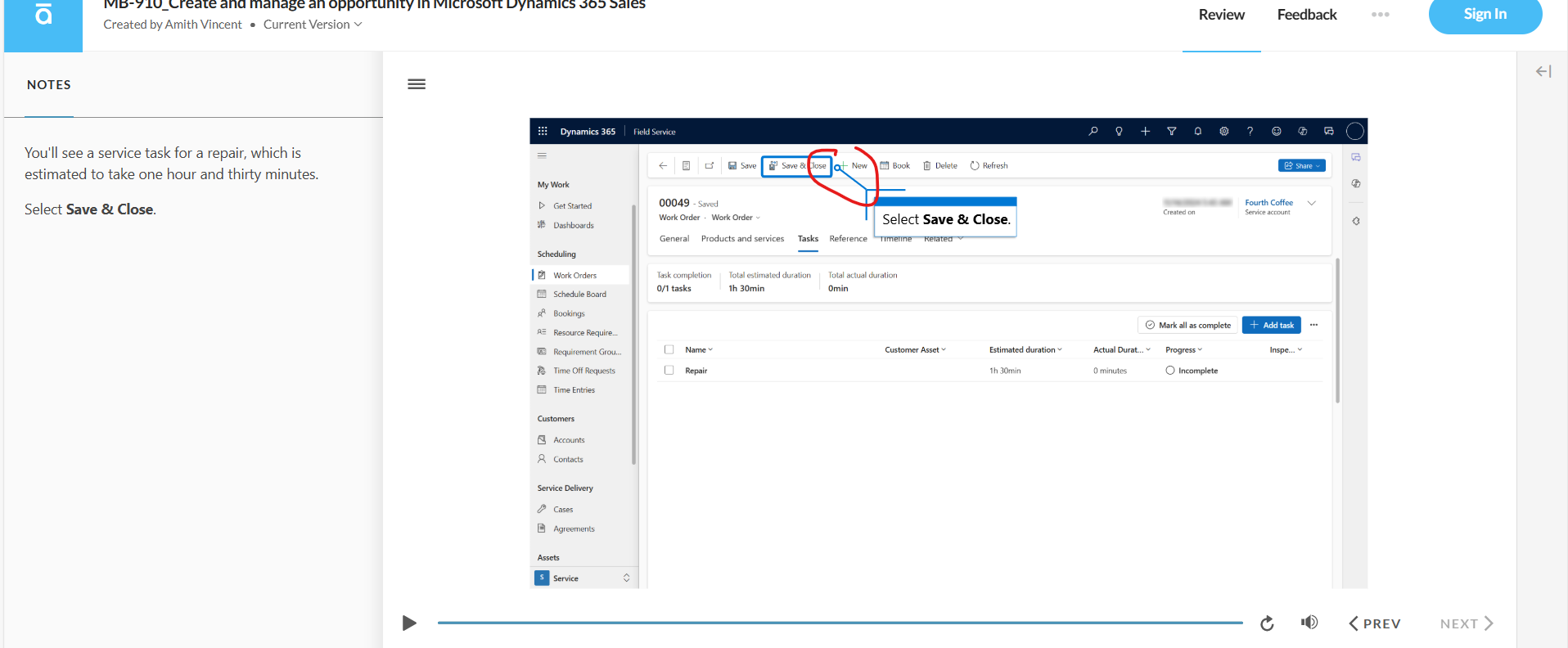Open the settings gear in Dynamics header

(1223, 131)
